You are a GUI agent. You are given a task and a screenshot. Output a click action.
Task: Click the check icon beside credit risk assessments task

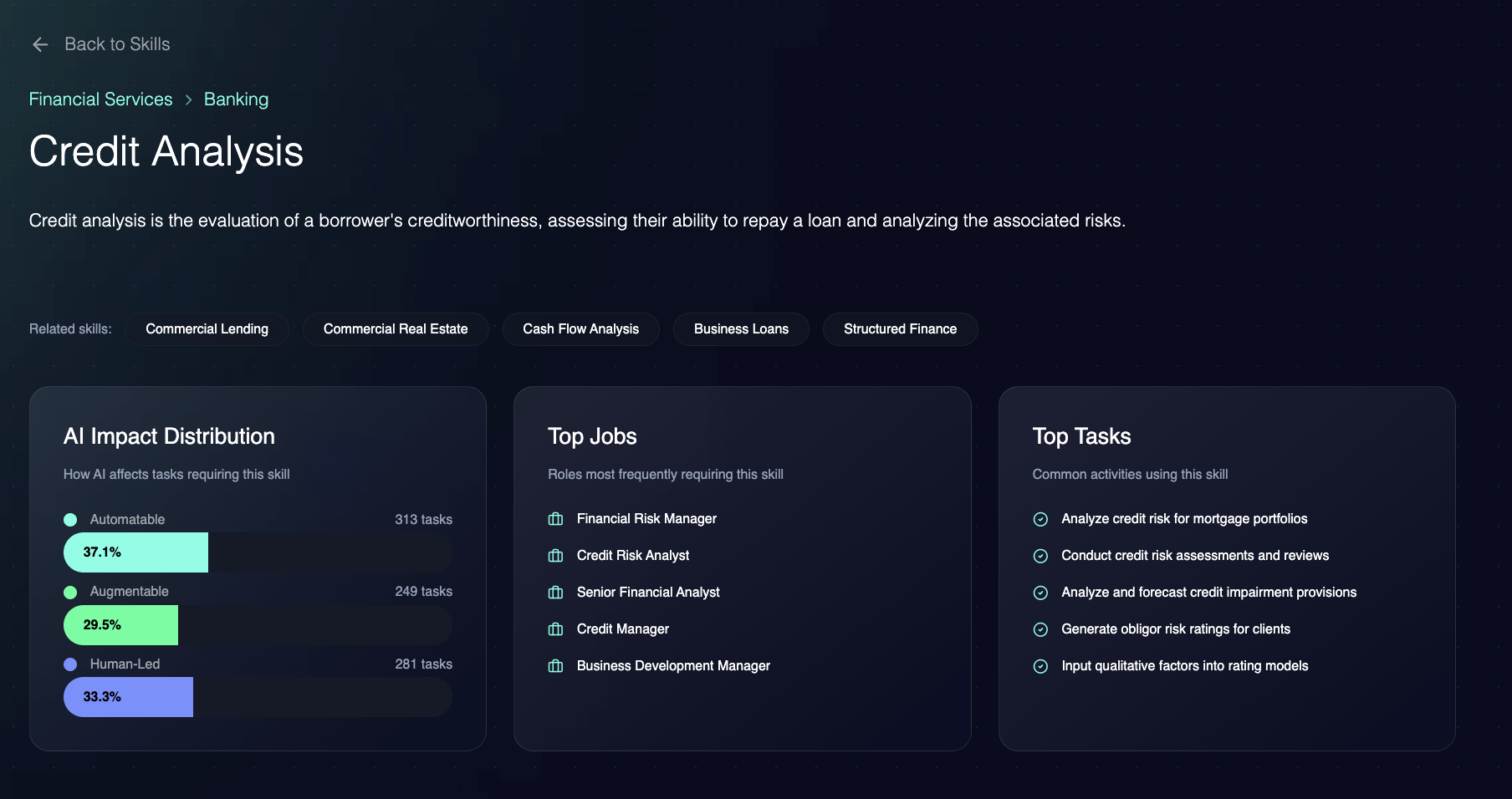click(1040, 556)
